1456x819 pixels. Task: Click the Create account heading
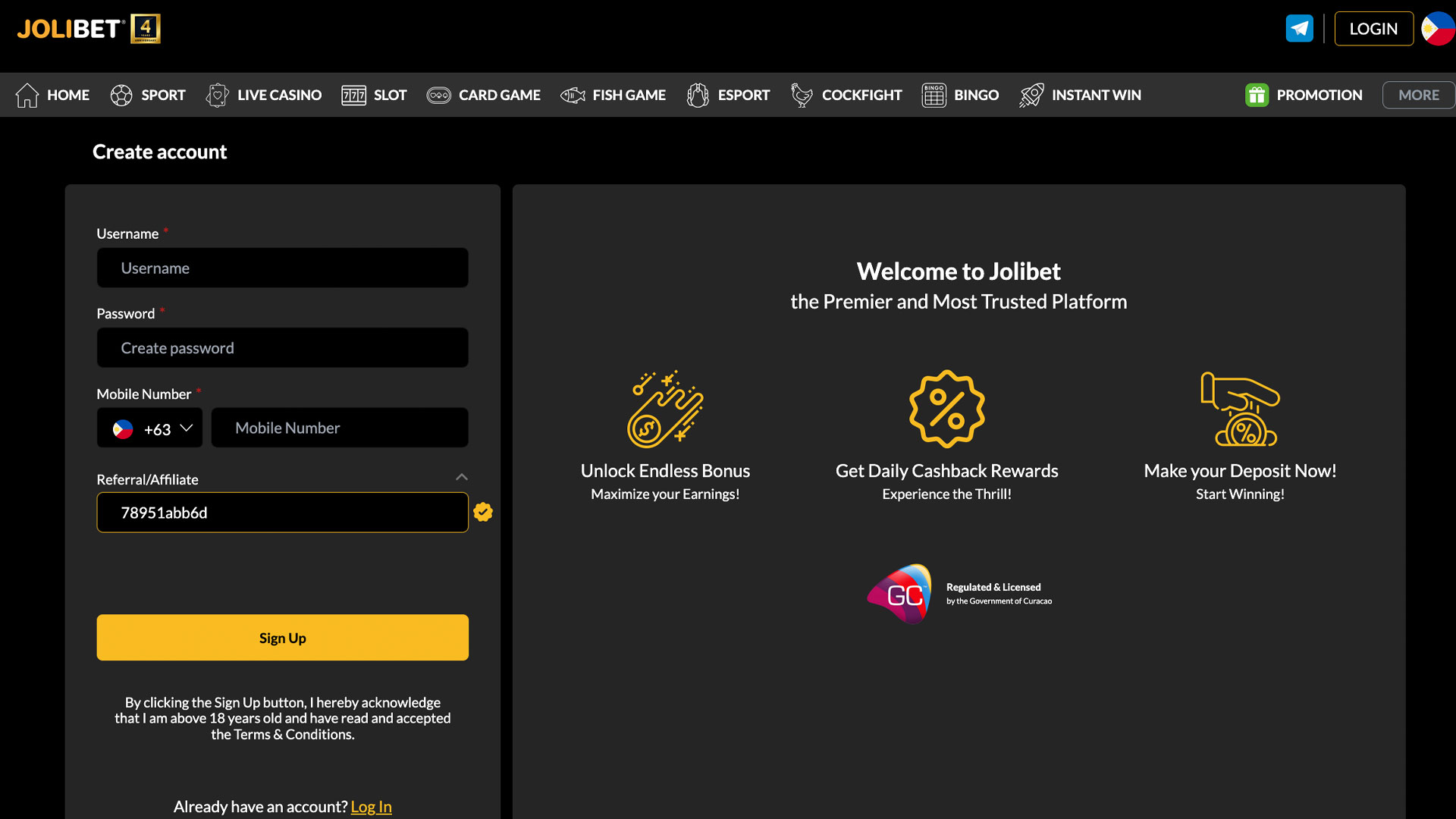(159, 152)
